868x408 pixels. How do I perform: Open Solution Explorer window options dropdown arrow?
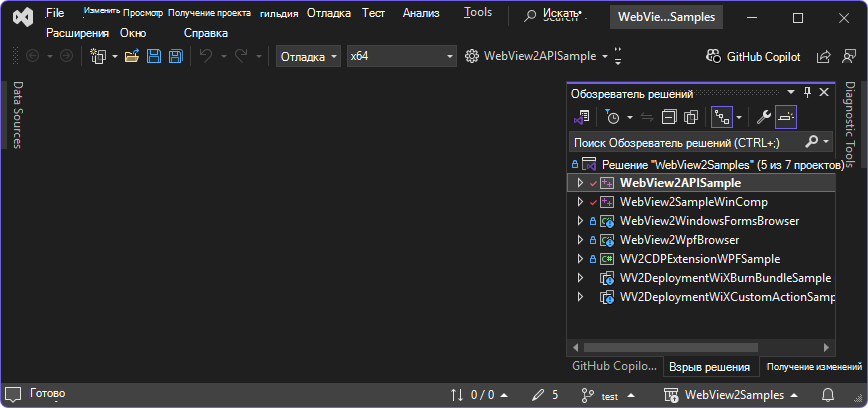(792, 92)
